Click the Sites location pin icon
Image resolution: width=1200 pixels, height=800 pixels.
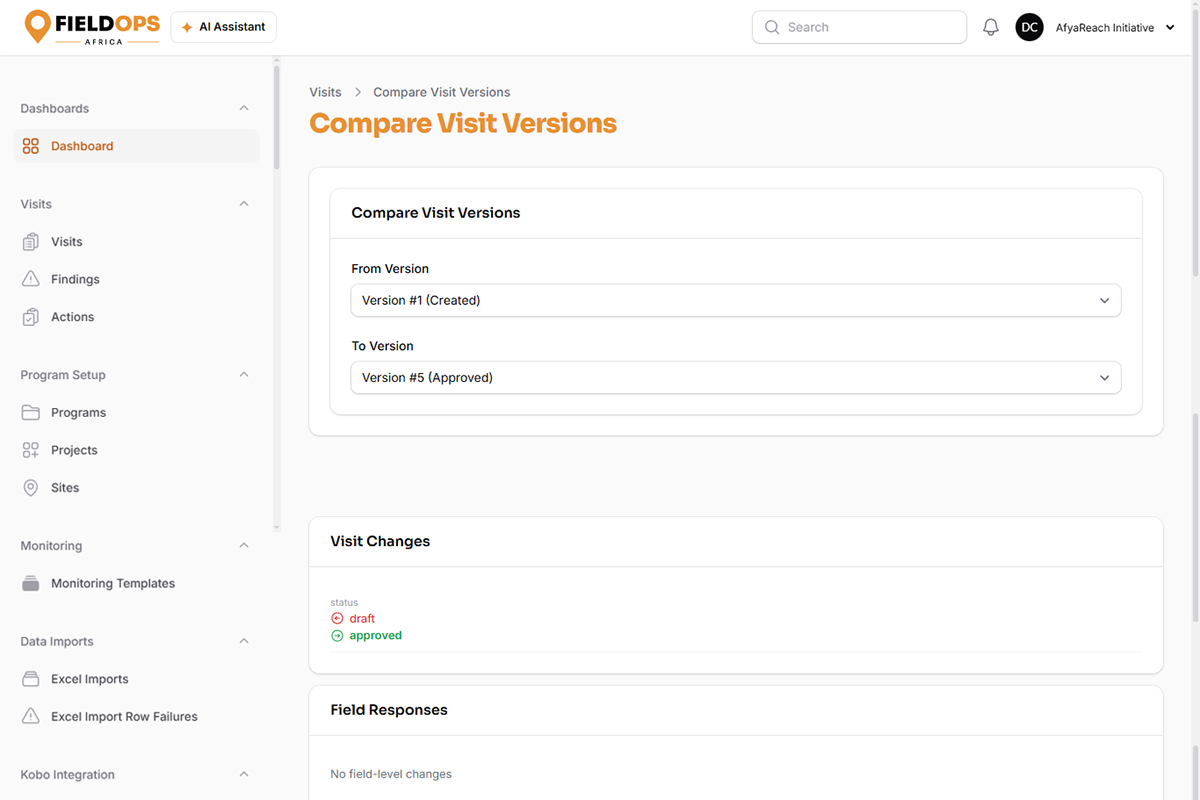pyautogui.click(x=31, y=488)
